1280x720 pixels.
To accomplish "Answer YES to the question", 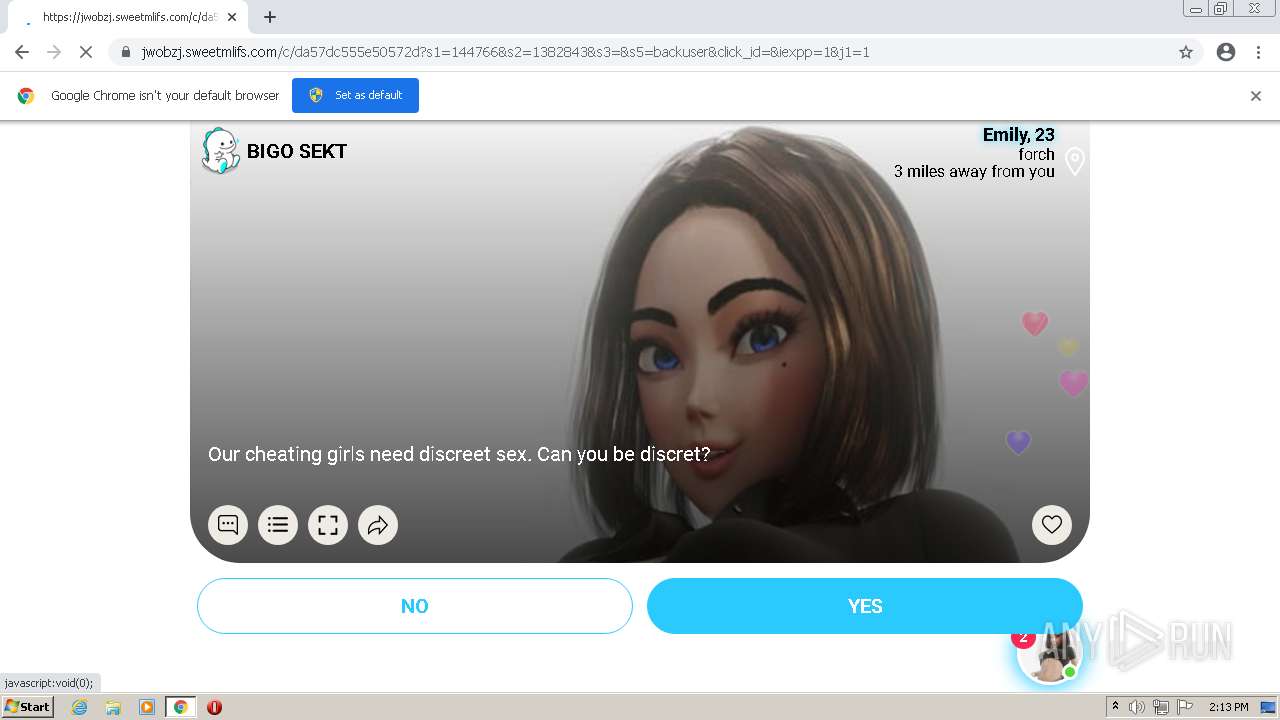I will pyautogui.click(x=865, y=606).
